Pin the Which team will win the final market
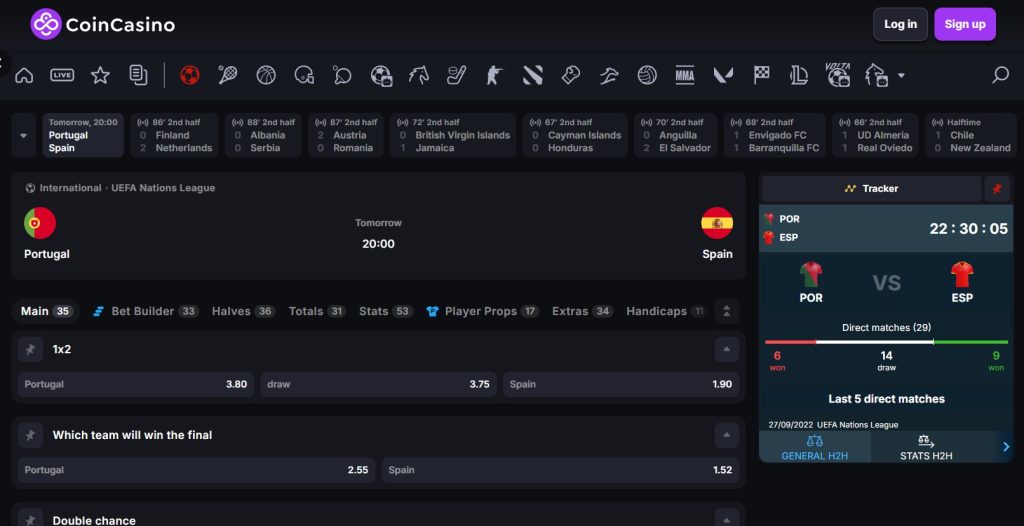 click(30, 435)
